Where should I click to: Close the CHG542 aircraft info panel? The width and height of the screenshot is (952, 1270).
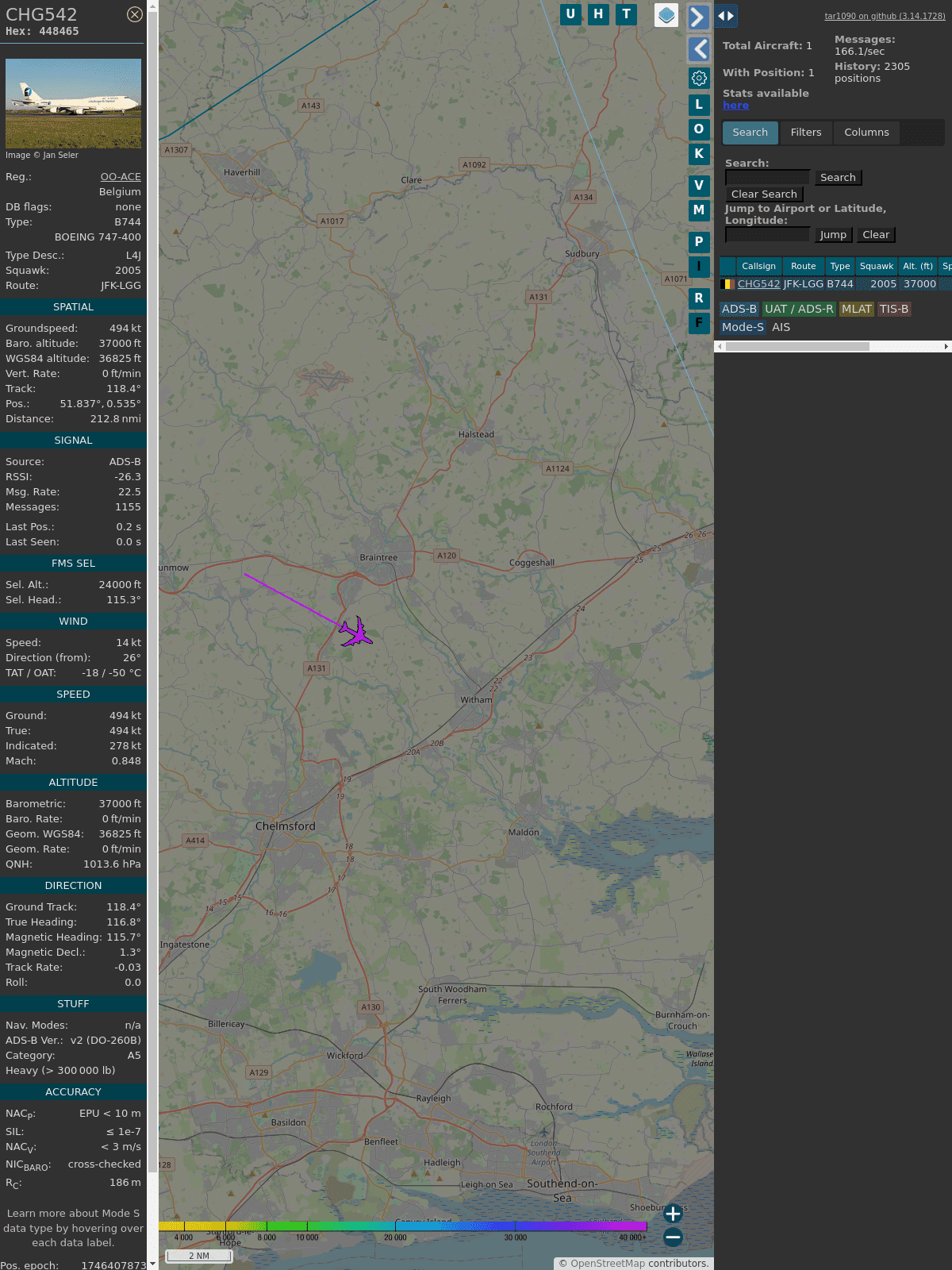pos(135,14)
